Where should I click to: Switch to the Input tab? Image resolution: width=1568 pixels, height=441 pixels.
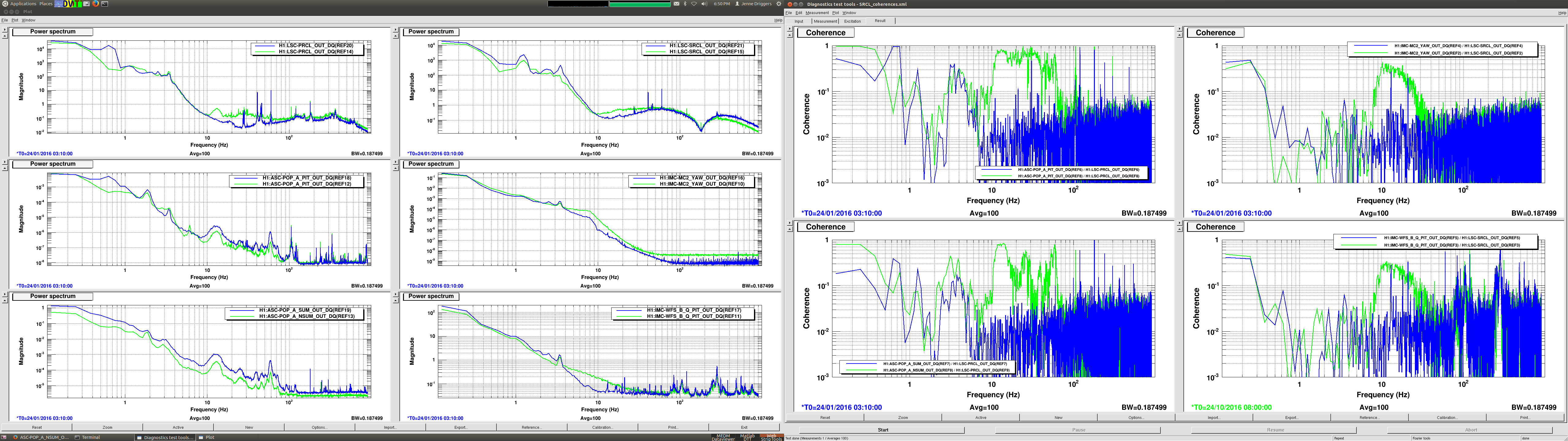799,21
